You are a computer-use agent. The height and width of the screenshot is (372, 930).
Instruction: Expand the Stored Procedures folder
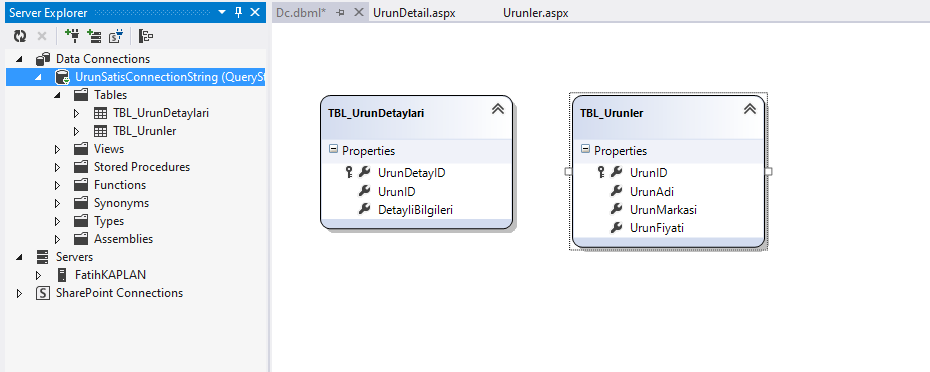[58, 167]
